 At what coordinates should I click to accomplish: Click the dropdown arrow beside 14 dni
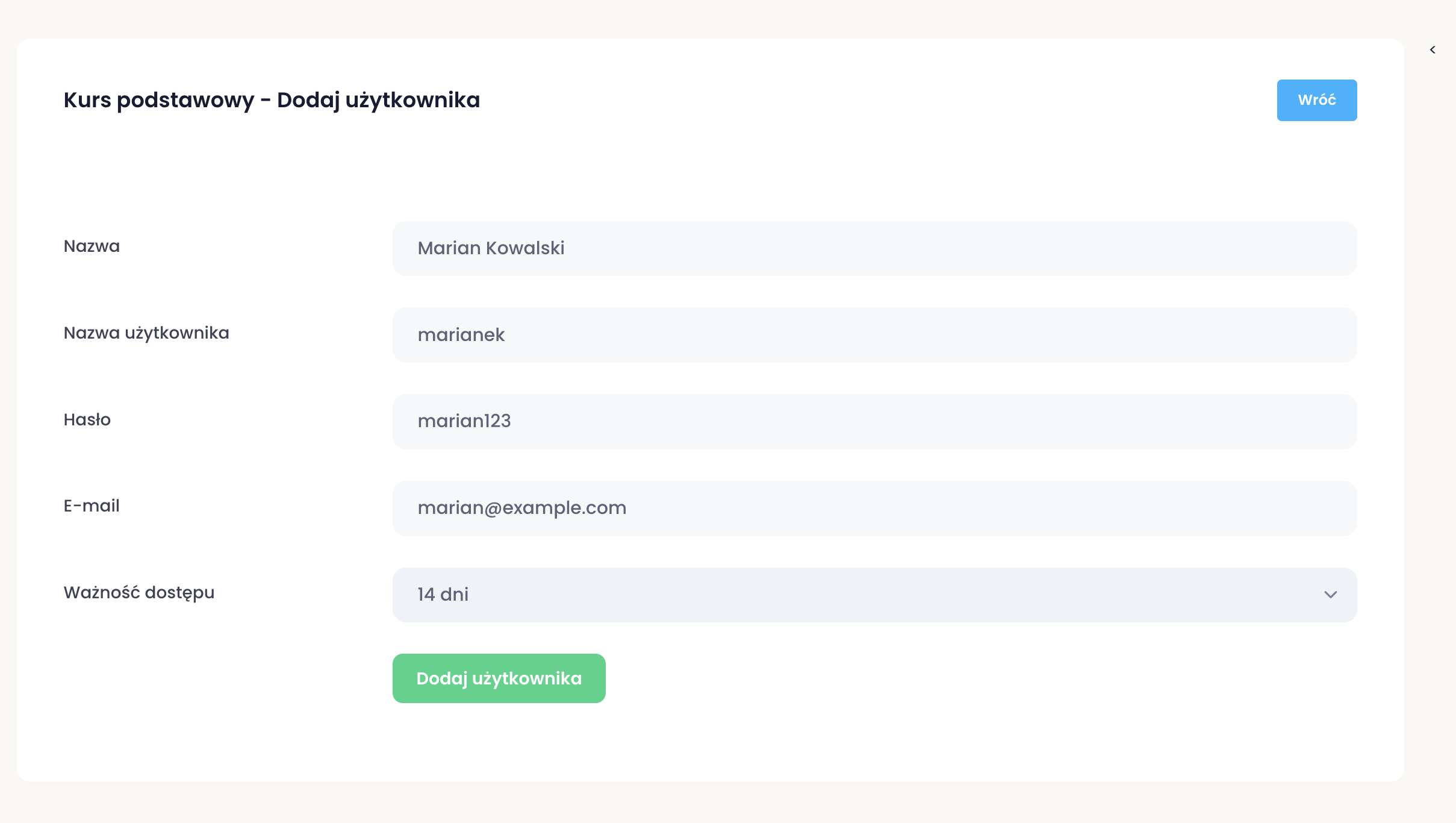click(x=1330, y=595)
